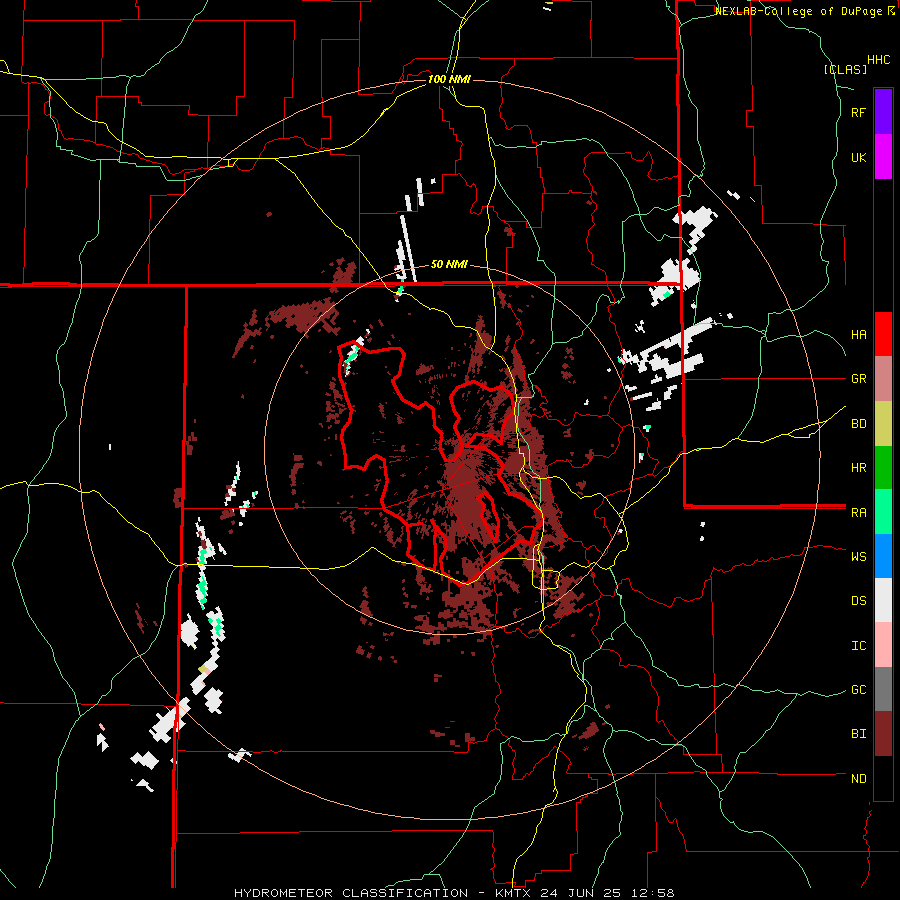The height and width of the screenshot is (900, 900).
Task: Click the purple RF color swatch
Action: (x=883, y=112)
